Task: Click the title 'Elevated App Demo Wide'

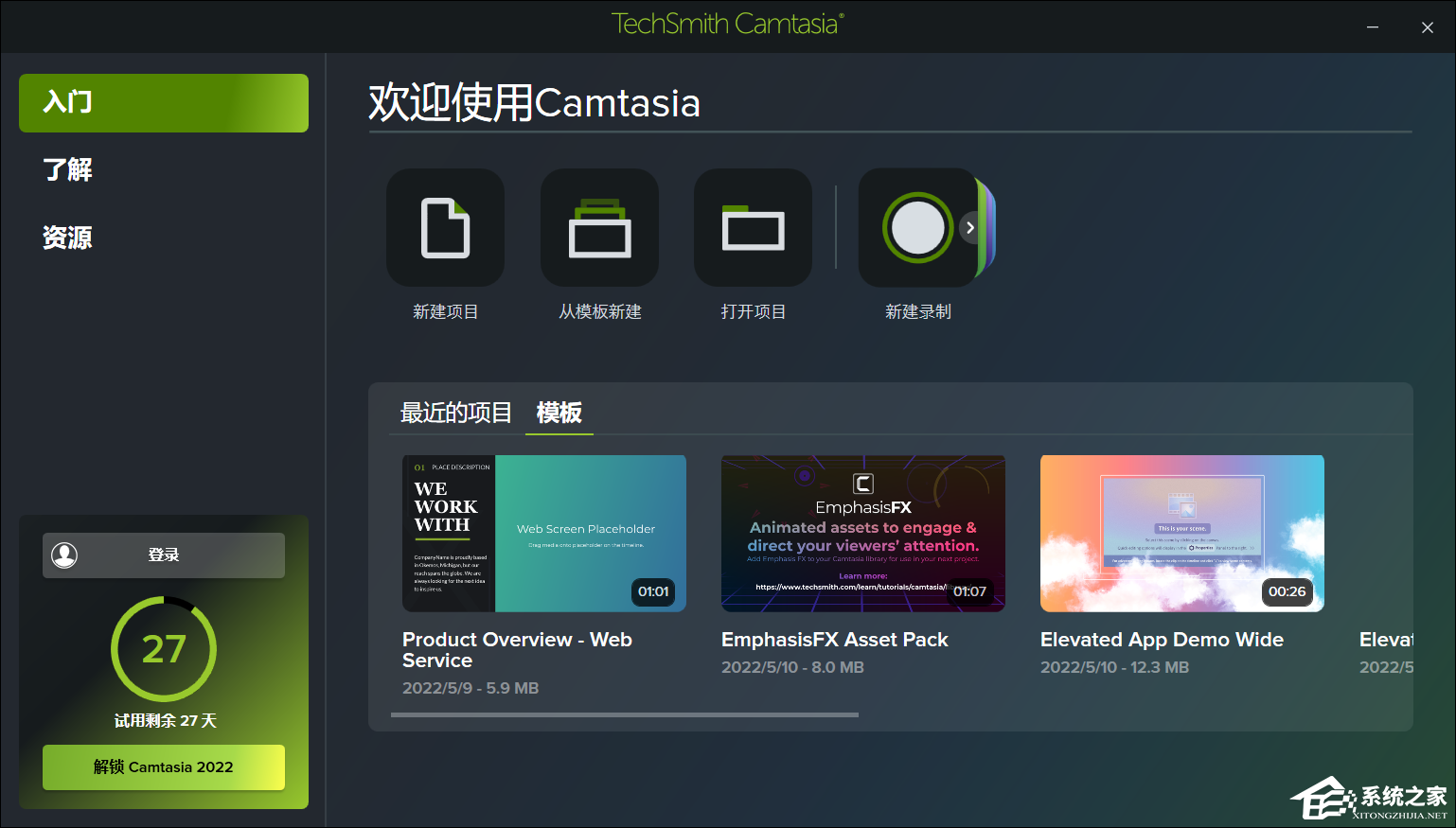Action: (x=1162, y=640)
